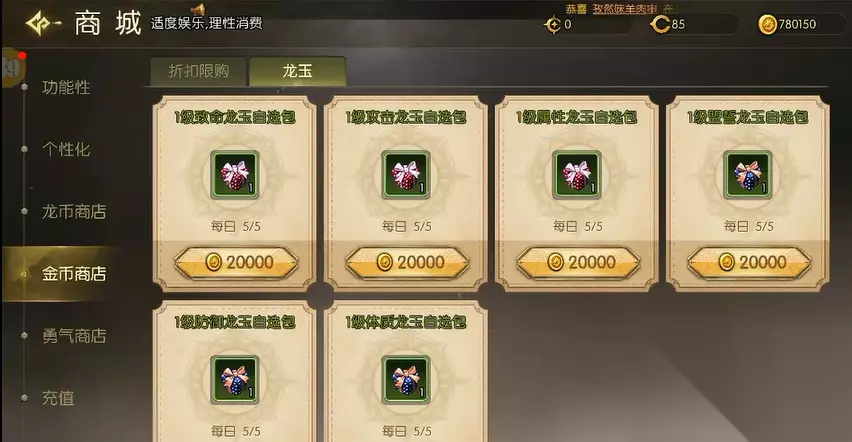This screenshot has width=852, height=442.
Task: Tap the diamond currency icon showing 0
Action: click(x=553, y=24)
